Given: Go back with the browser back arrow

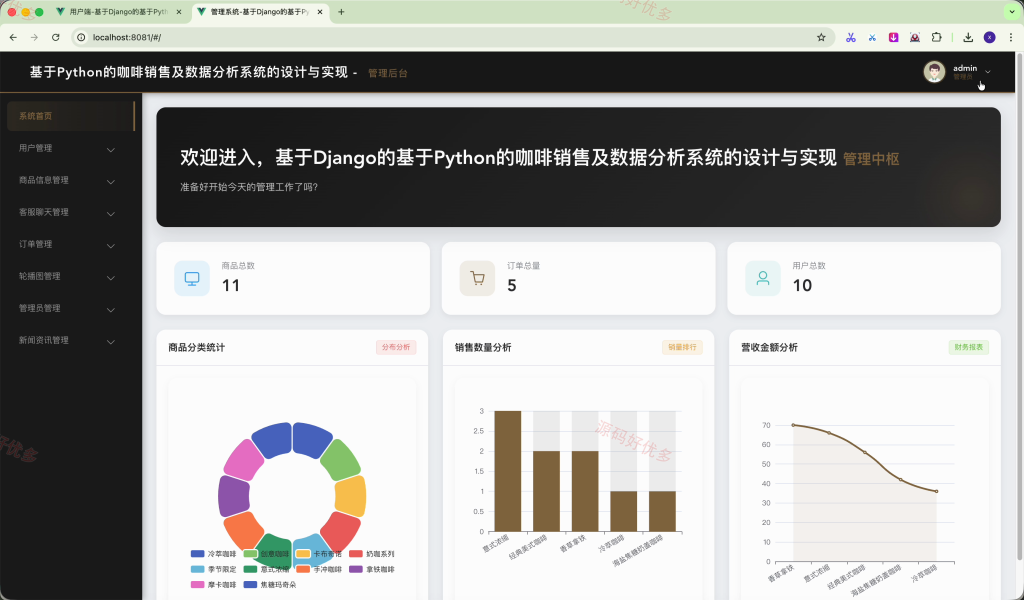Looking at the screenshot, I should pos(13,37).
